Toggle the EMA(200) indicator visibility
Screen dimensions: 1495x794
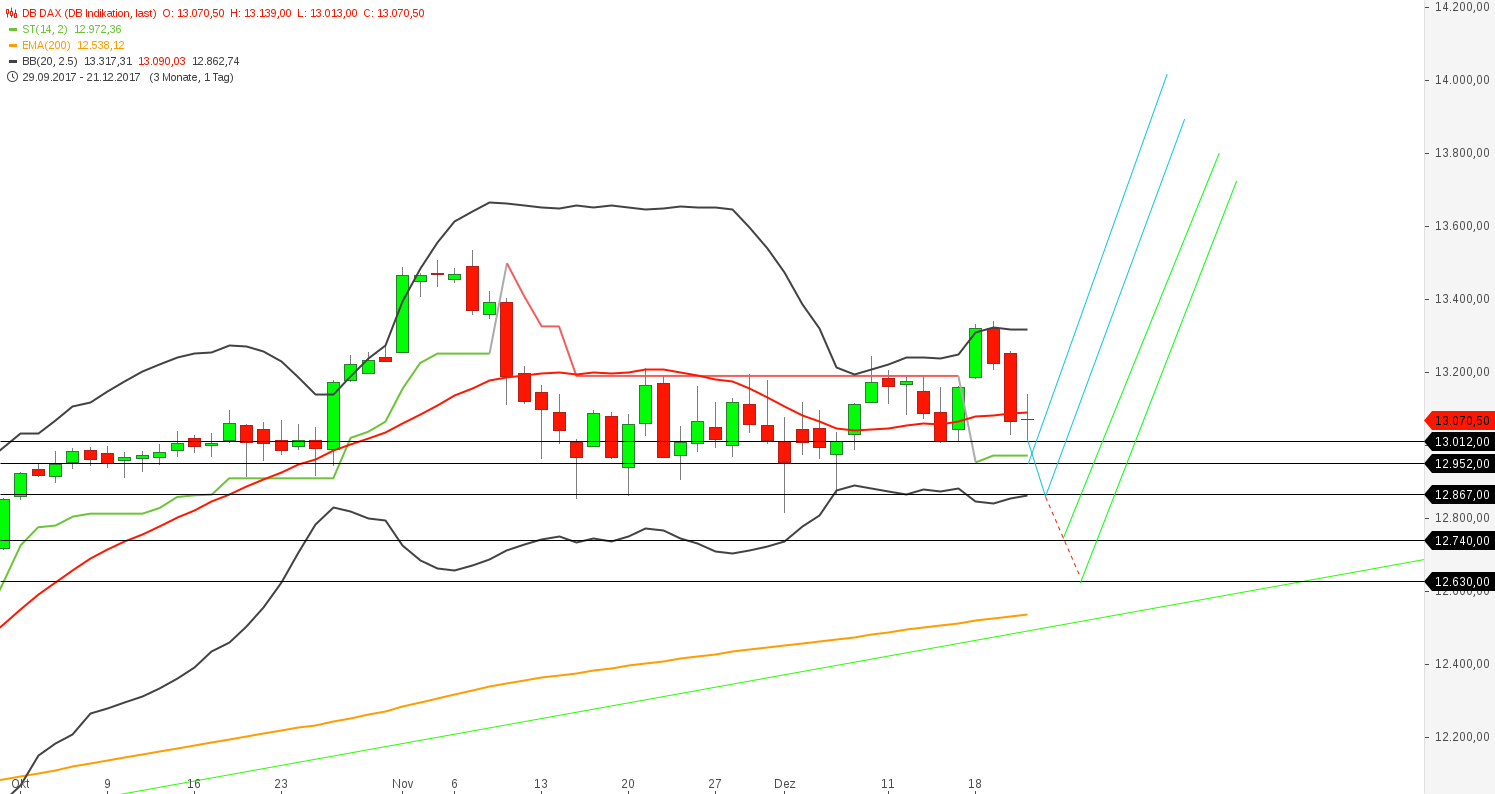click(x=46, y=46)
